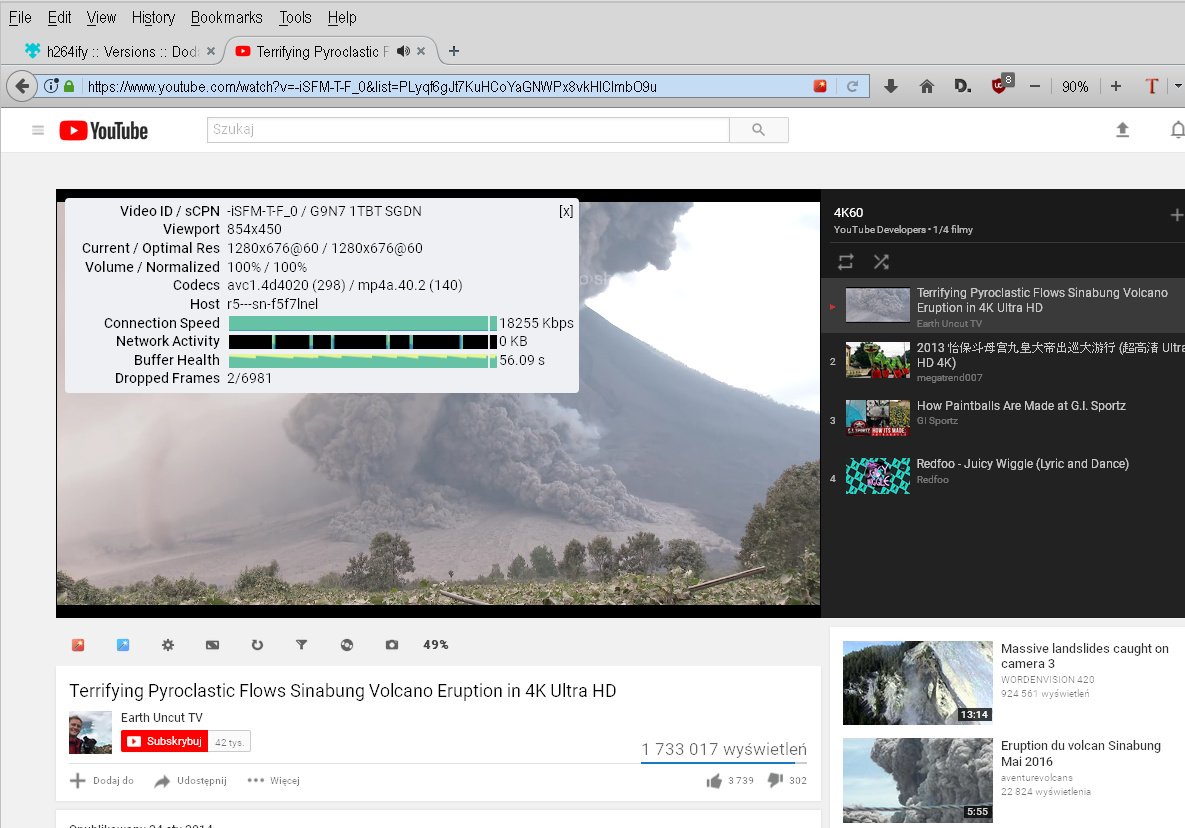Viewport: 1185px width, 828px height.
Task: Open the Edit menu
Action: click(60, 17)
